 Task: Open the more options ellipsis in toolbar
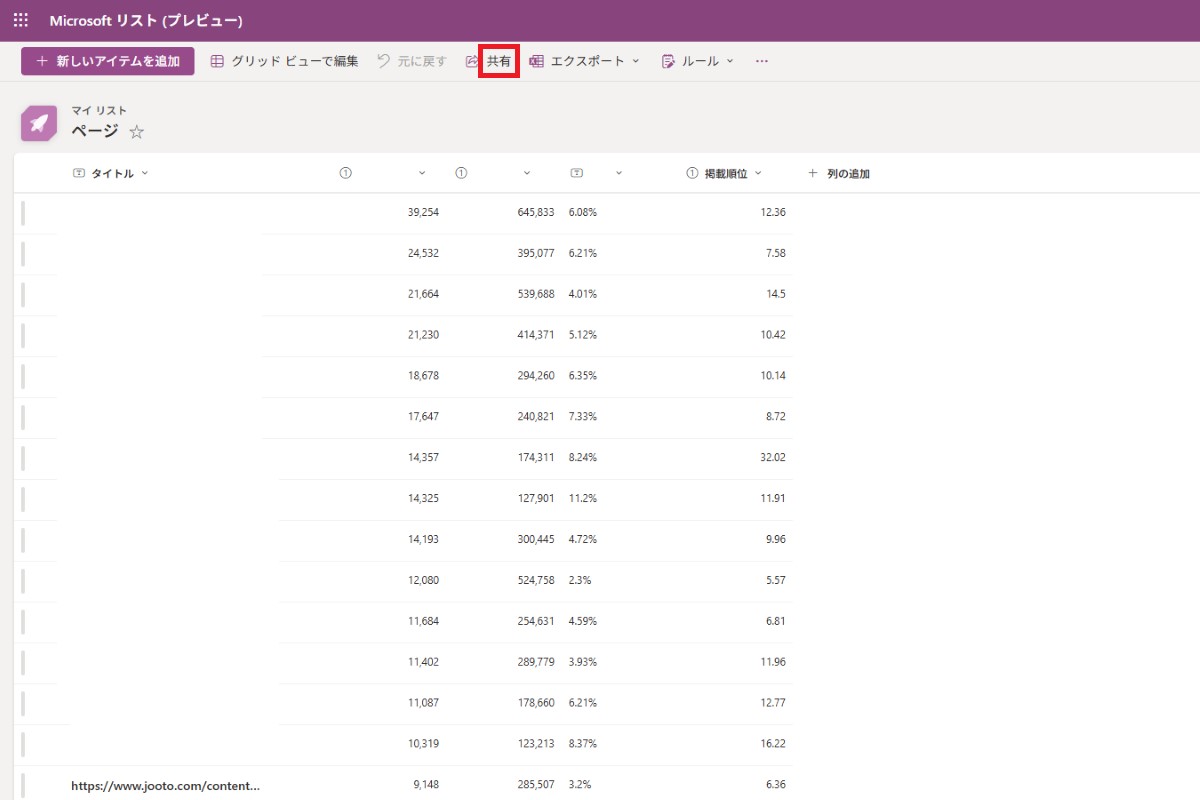(x=762, y=61)
